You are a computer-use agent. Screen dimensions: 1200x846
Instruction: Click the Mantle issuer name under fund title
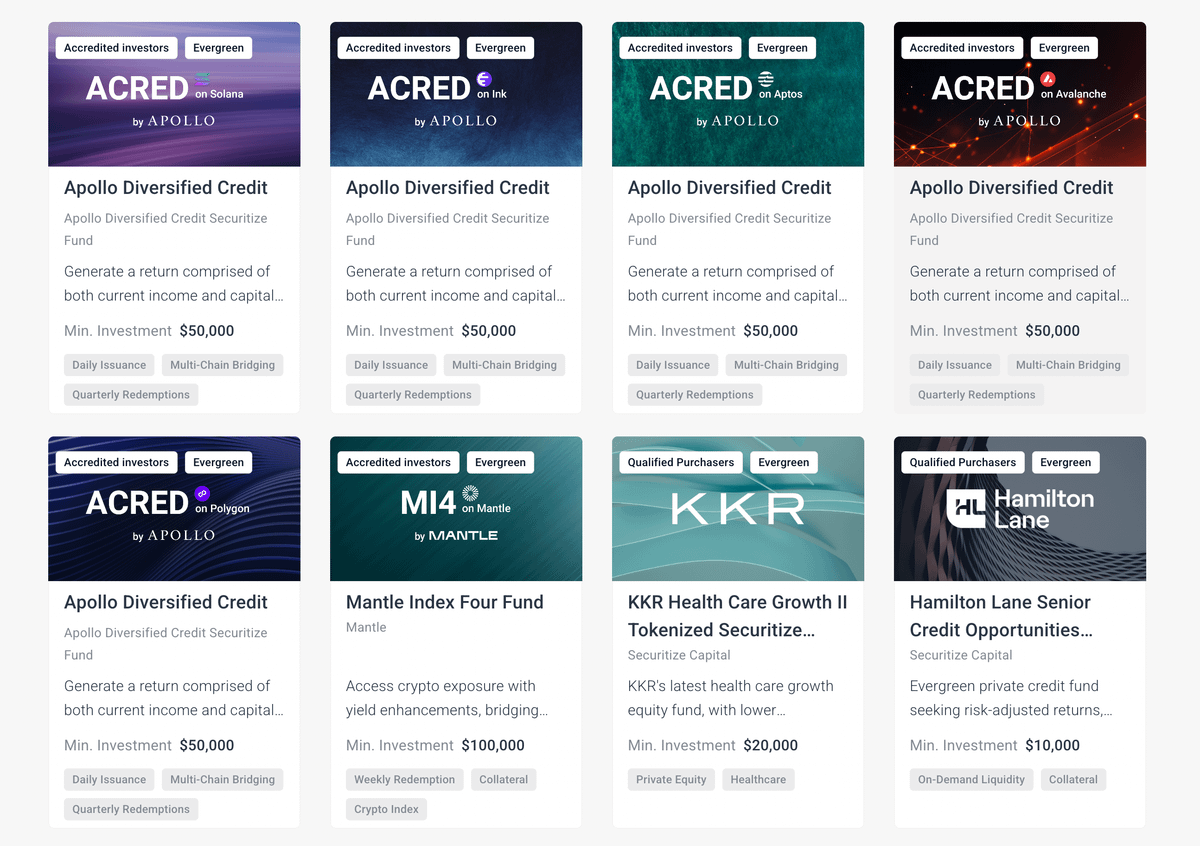366,627
